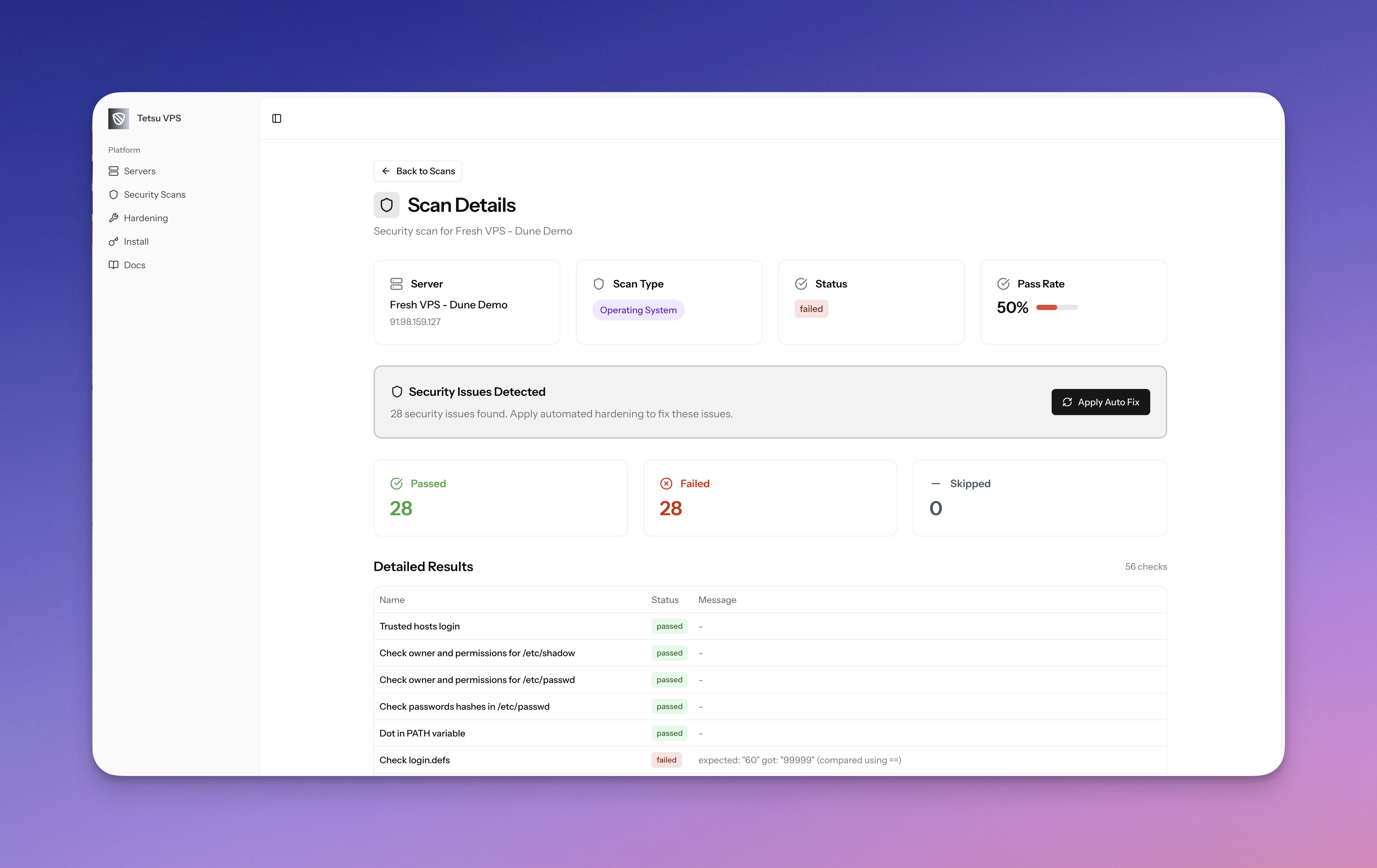Screen dimensions: 1377x868
Task: Click the Docs book icon
Action: tap(113, 265)
